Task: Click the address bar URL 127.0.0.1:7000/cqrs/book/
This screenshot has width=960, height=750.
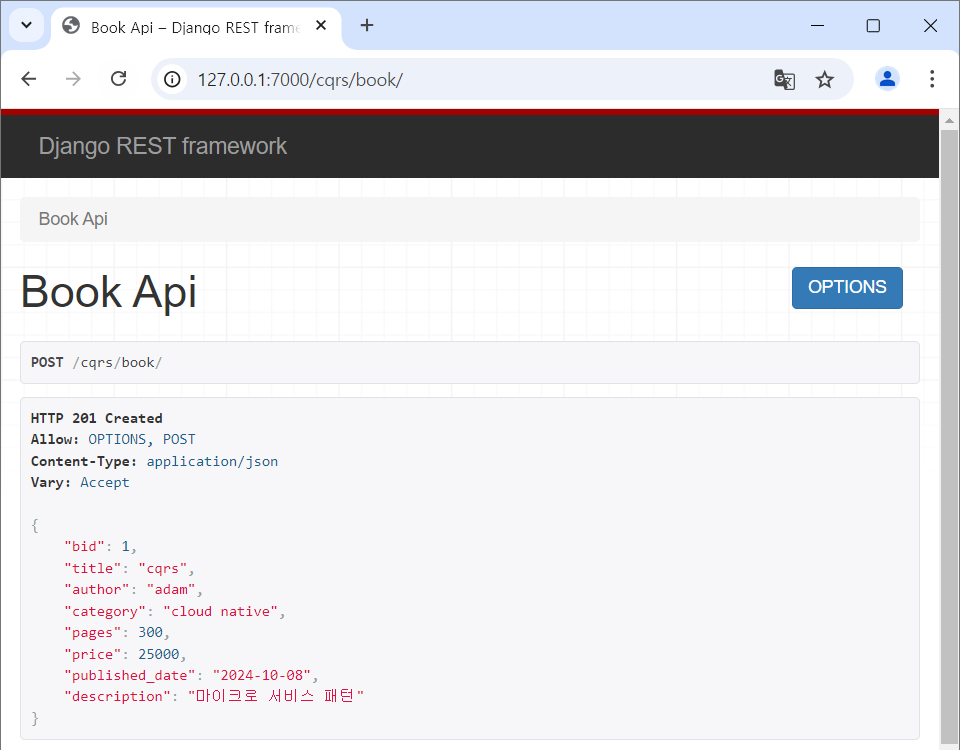Action: tap(300, 80)
